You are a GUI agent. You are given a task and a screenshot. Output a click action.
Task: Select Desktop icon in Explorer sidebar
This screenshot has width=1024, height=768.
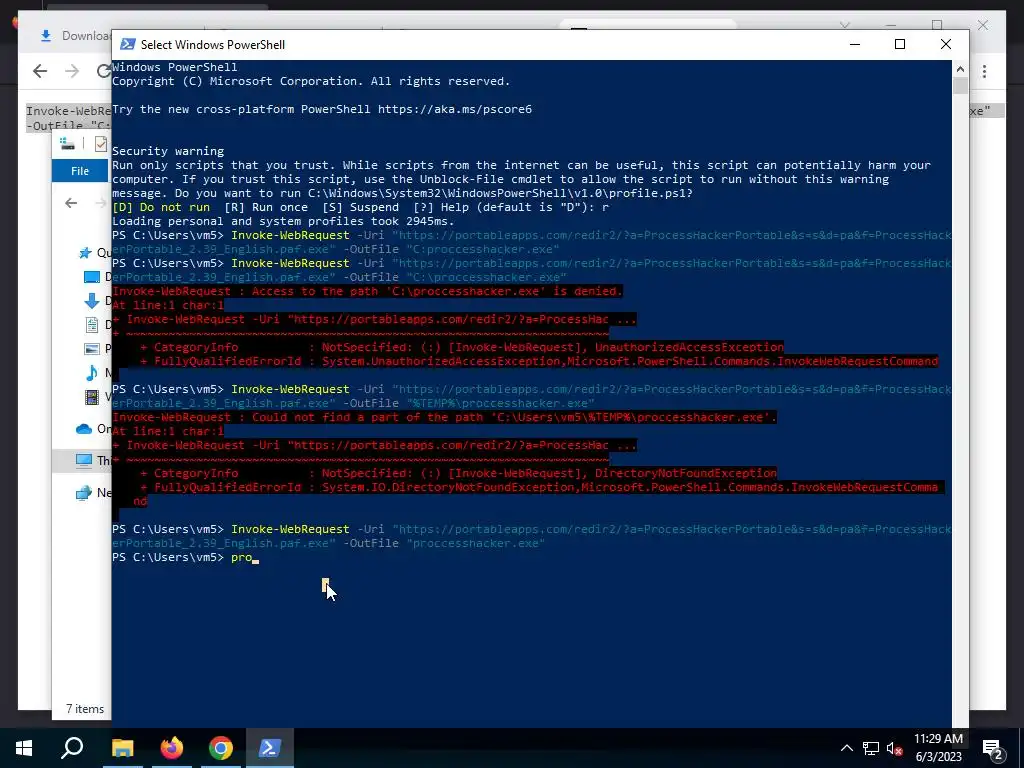point(92,277)
